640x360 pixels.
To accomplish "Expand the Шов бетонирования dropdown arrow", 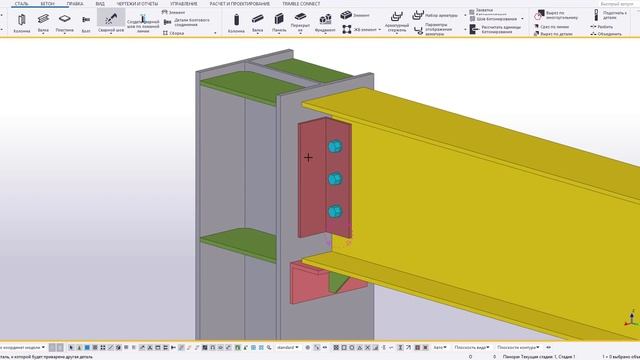I will tap(522, 19).
